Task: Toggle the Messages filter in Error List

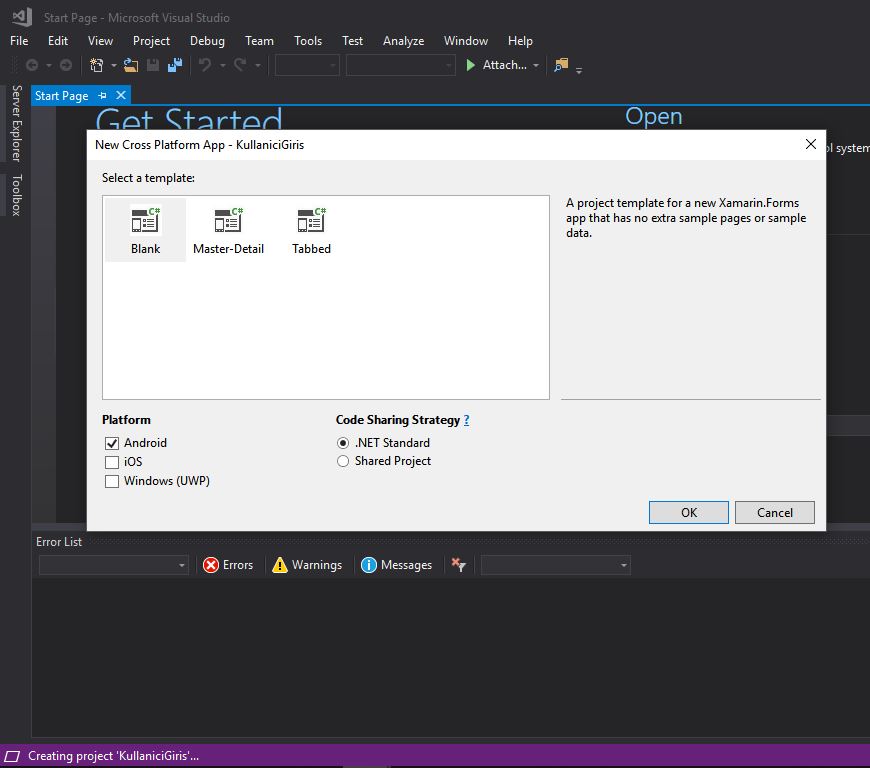Action: (397, 565)
